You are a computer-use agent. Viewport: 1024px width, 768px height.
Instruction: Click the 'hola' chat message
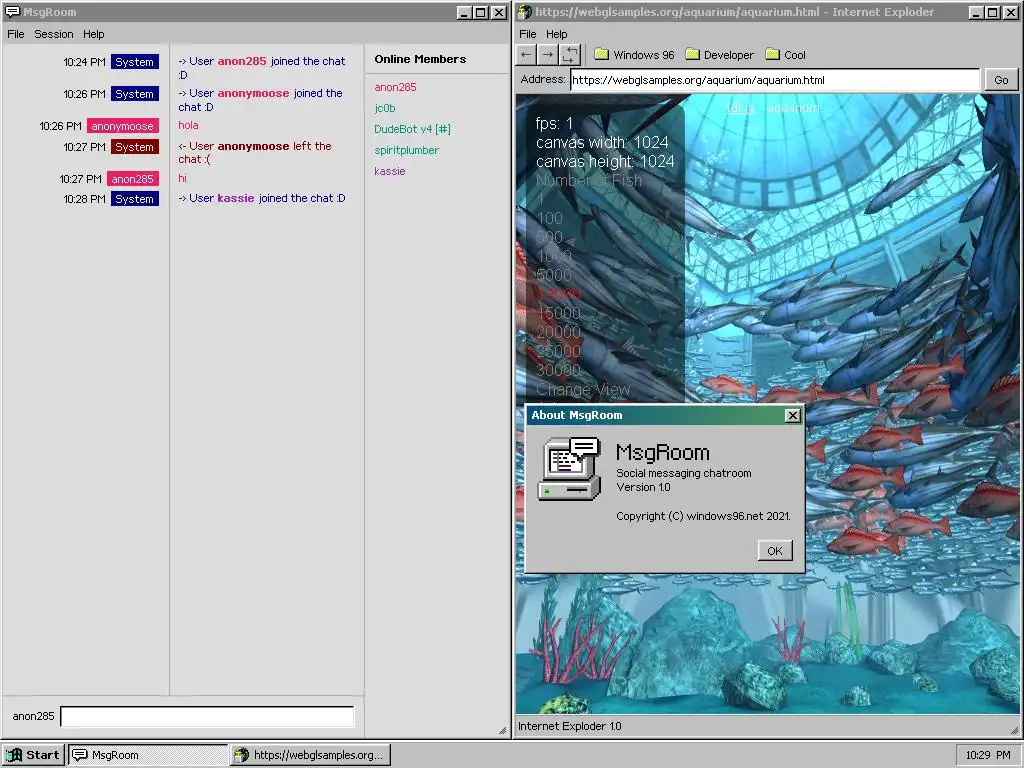188,125
